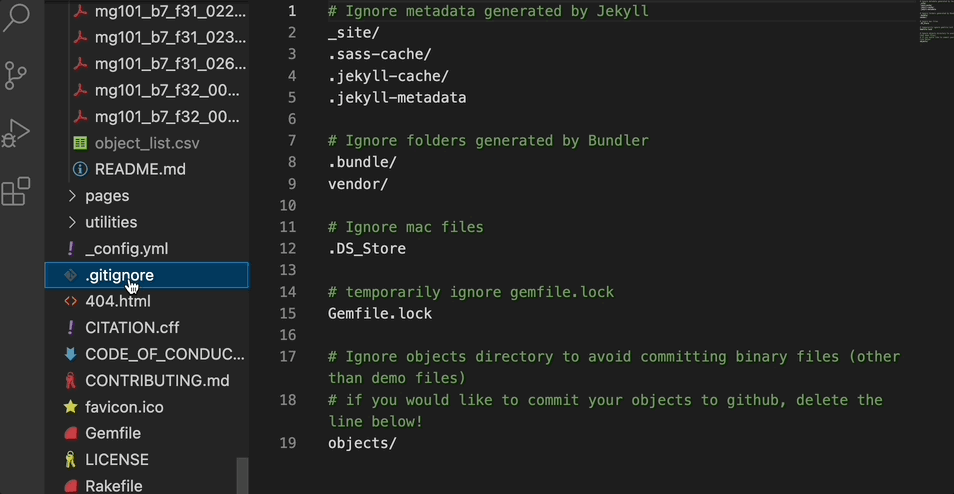954x494 pixels.
Task: Open the CODE_OF_CONDUC... file
Action: click(165, 354)
